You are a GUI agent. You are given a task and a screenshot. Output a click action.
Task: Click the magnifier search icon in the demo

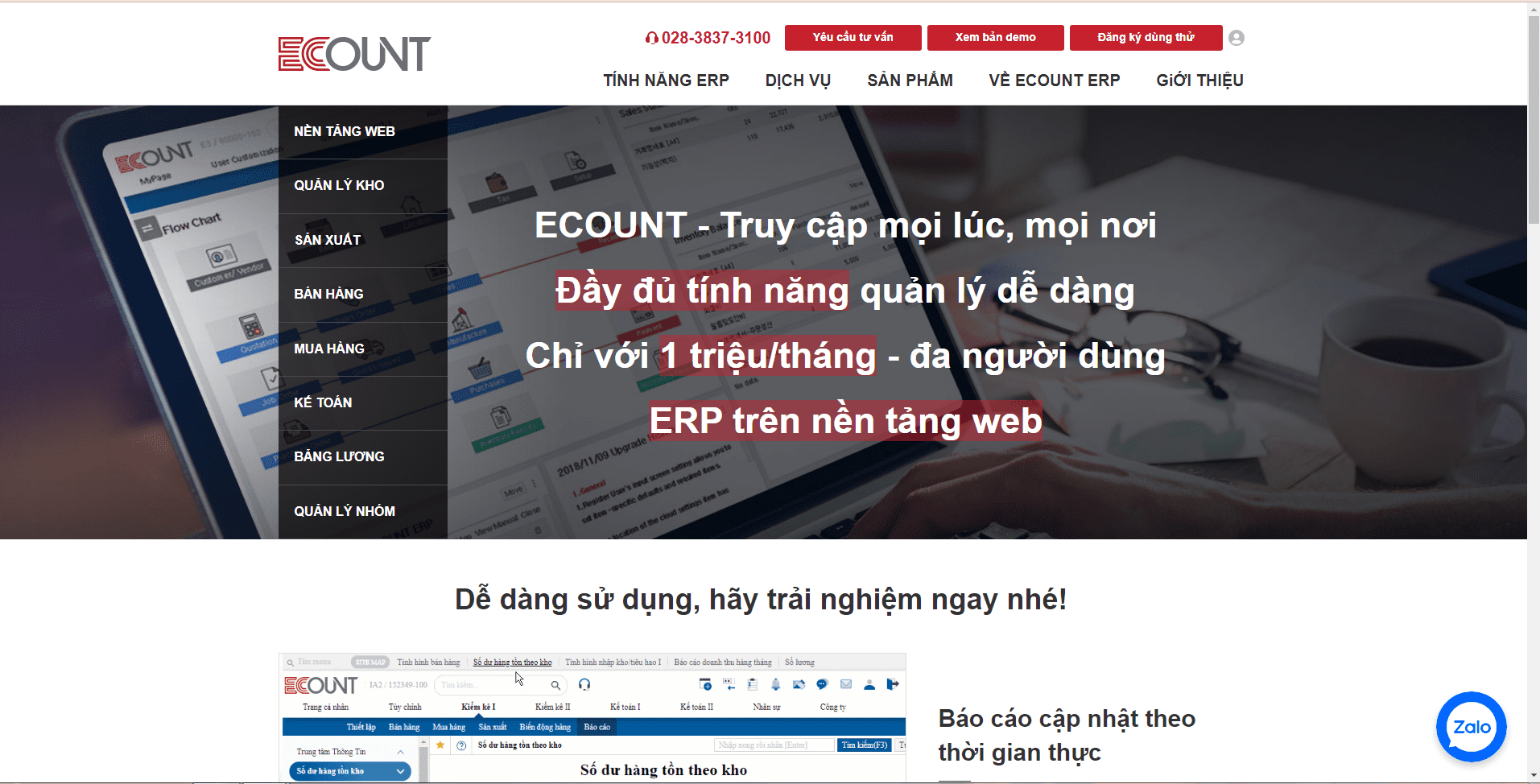coord(555,685)
